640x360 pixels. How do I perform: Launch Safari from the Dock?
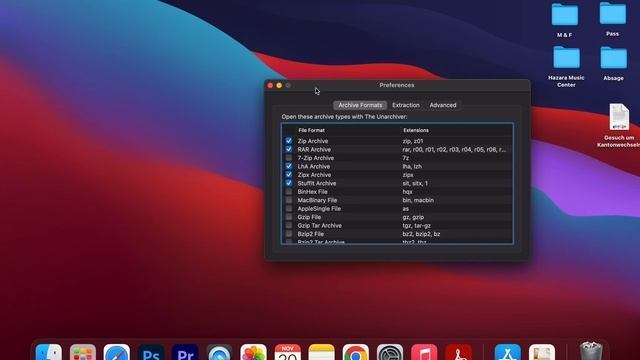click(x=117, y=353)
